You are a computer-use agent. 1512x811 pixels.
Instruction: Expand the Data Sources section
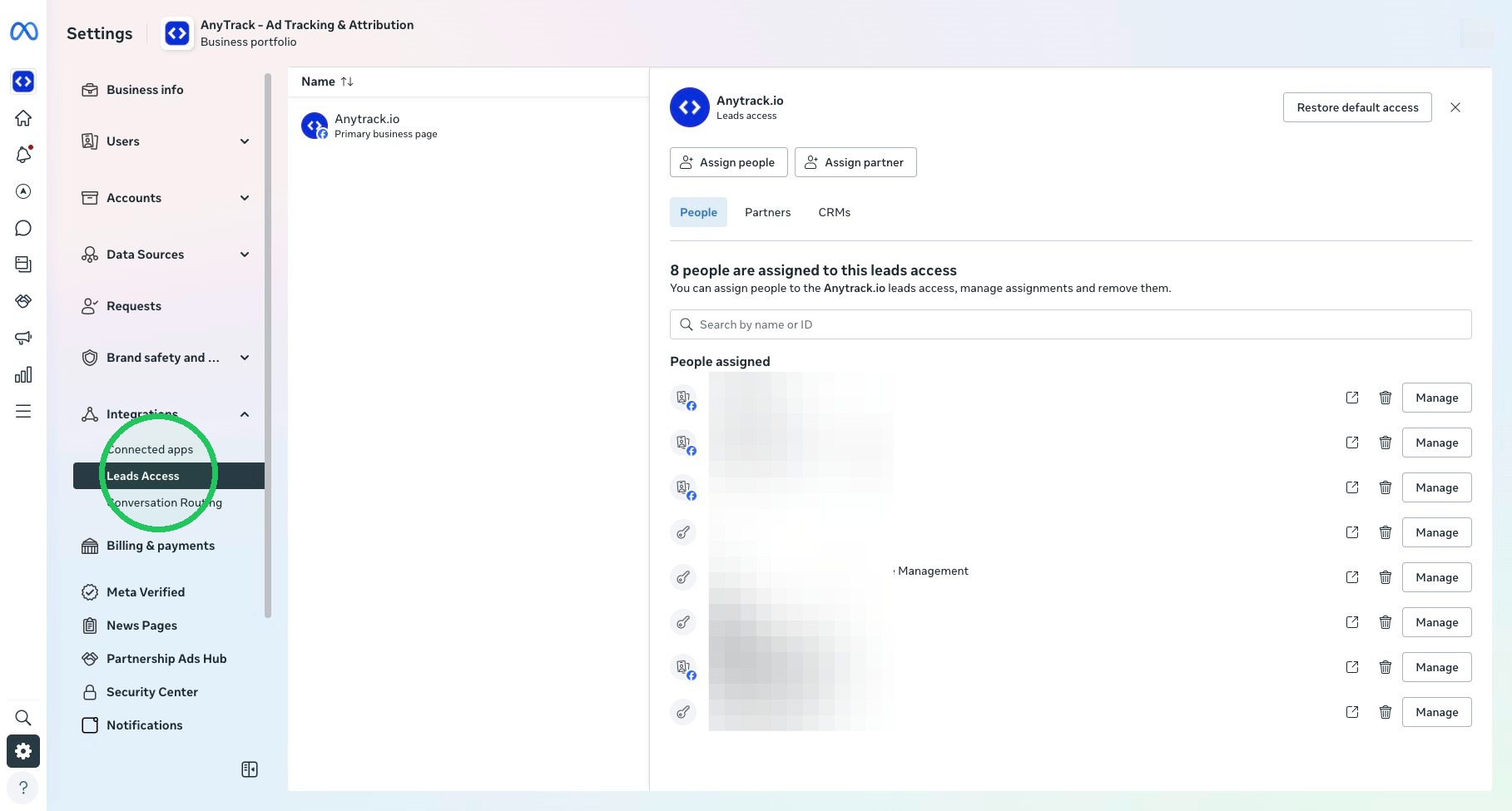(245, 255)
